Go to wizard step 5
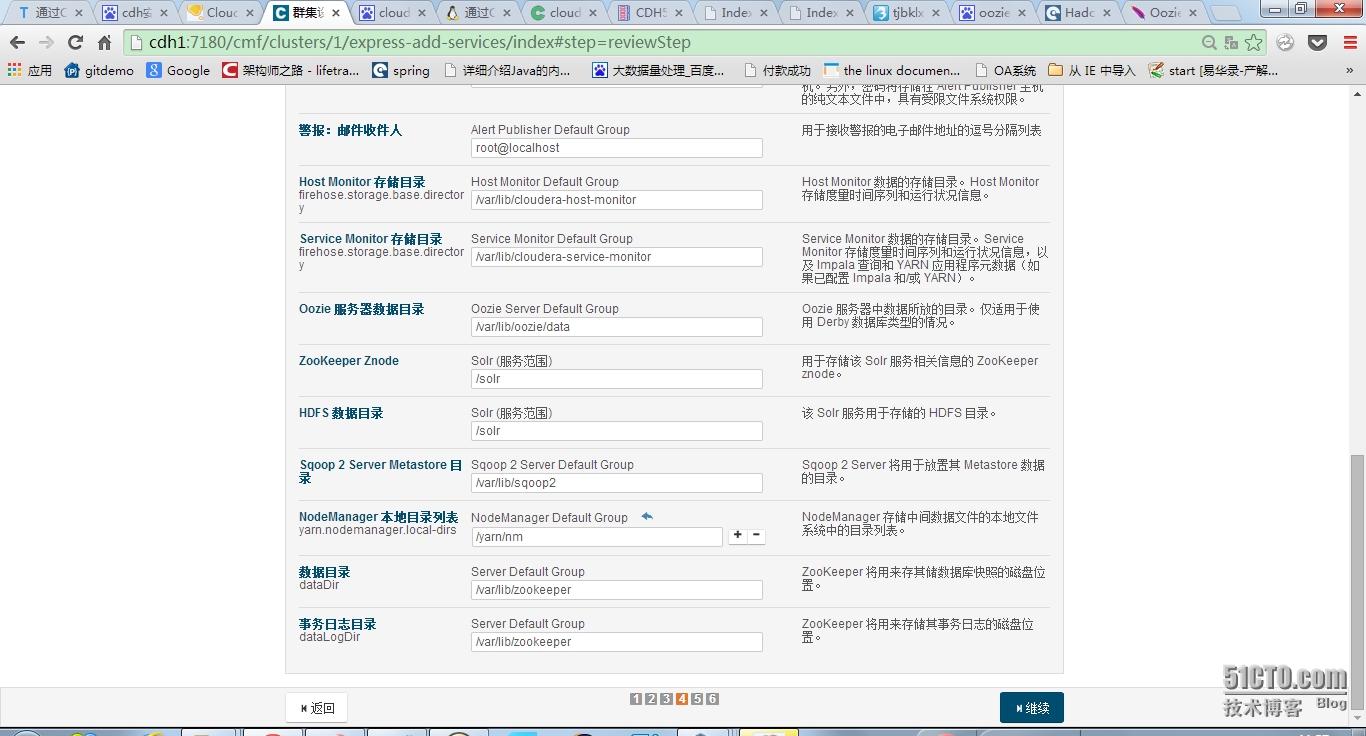This screenshot has width=1366, height=736. click(x=697, y=699)
